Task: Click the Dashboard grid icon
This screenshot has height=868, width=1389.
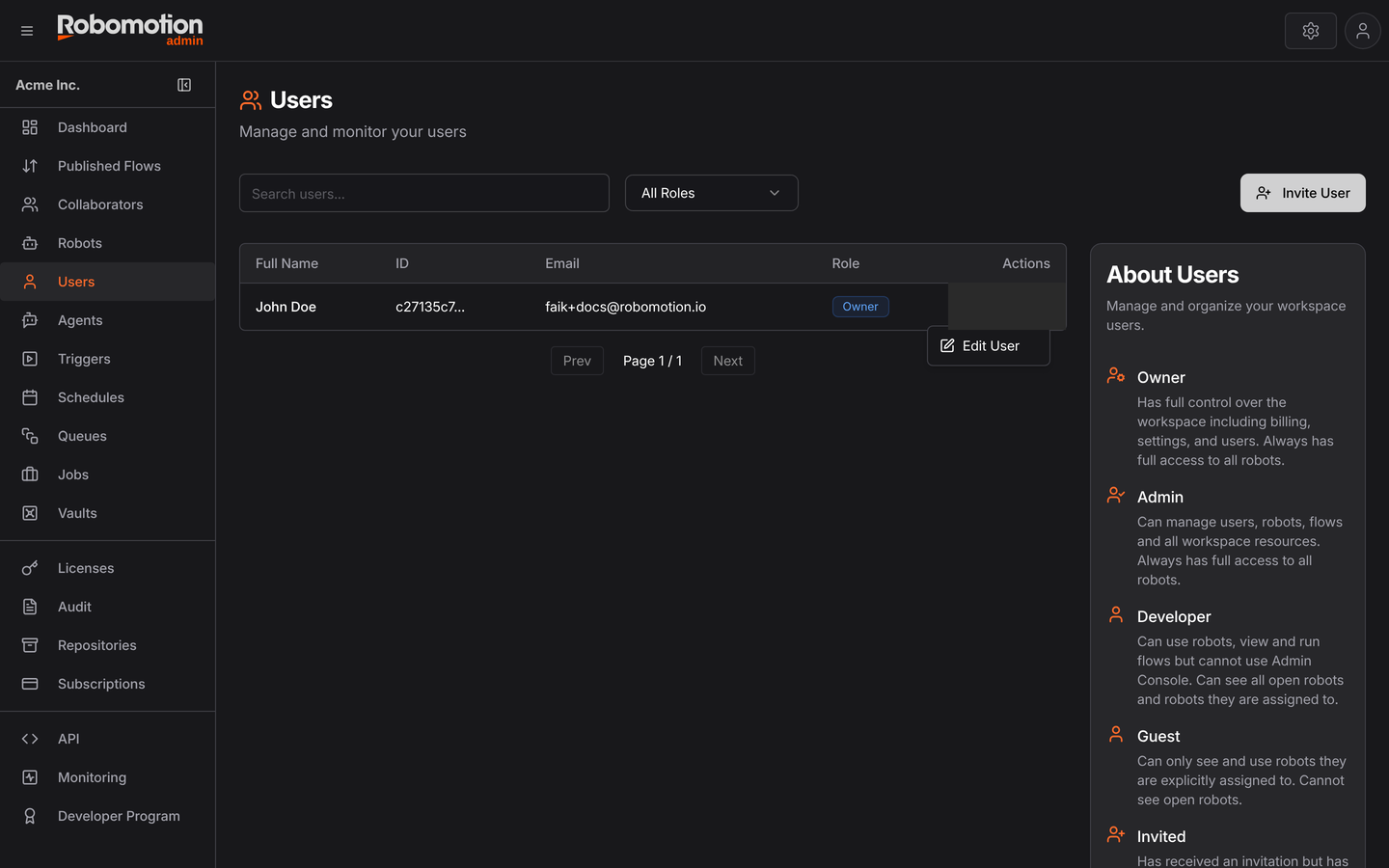Action: pyautogui.click(x=30, y=127)
